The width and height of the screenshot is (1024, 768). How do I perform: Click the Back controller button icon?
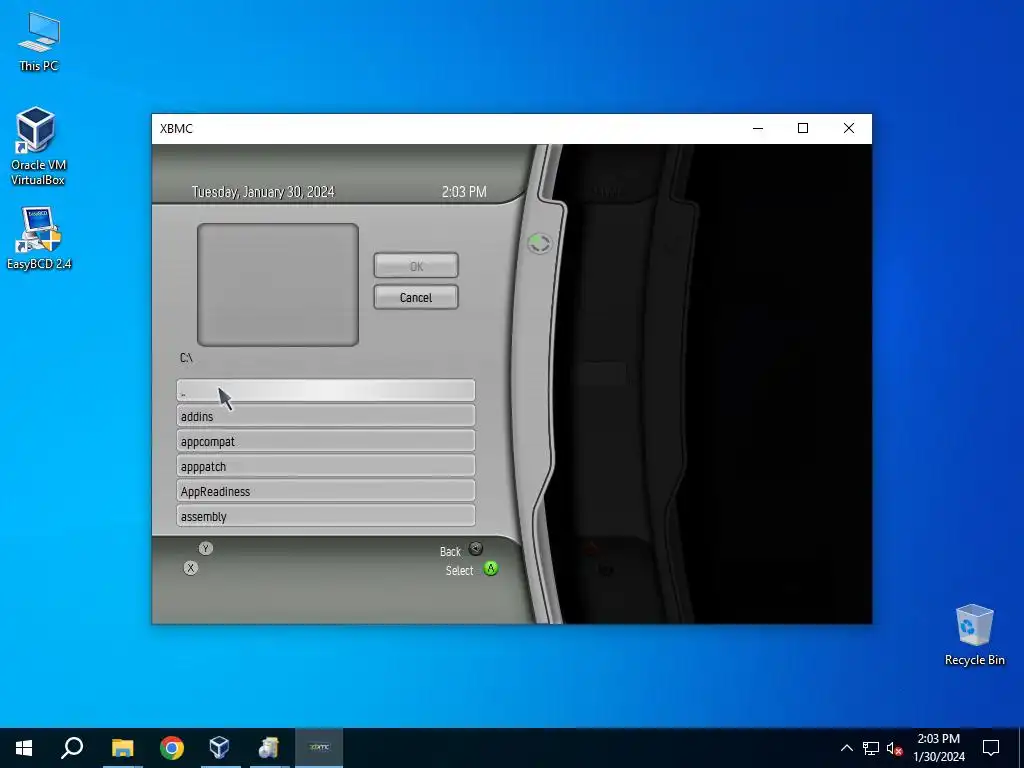(x=476, y=549)
